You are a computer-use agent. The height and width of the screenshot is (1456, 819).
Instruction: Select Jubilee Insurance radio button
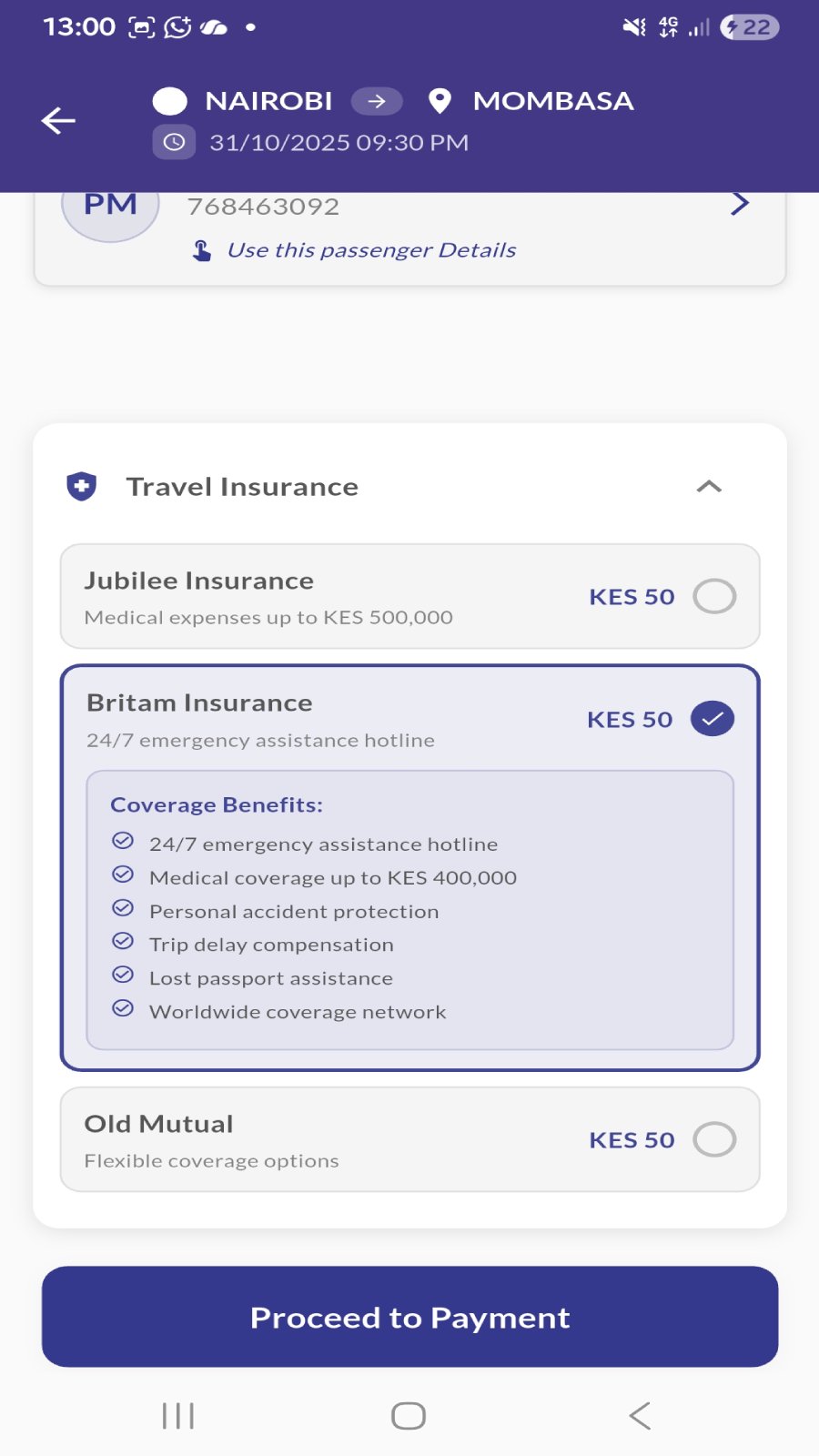click(x=714, y=597)
